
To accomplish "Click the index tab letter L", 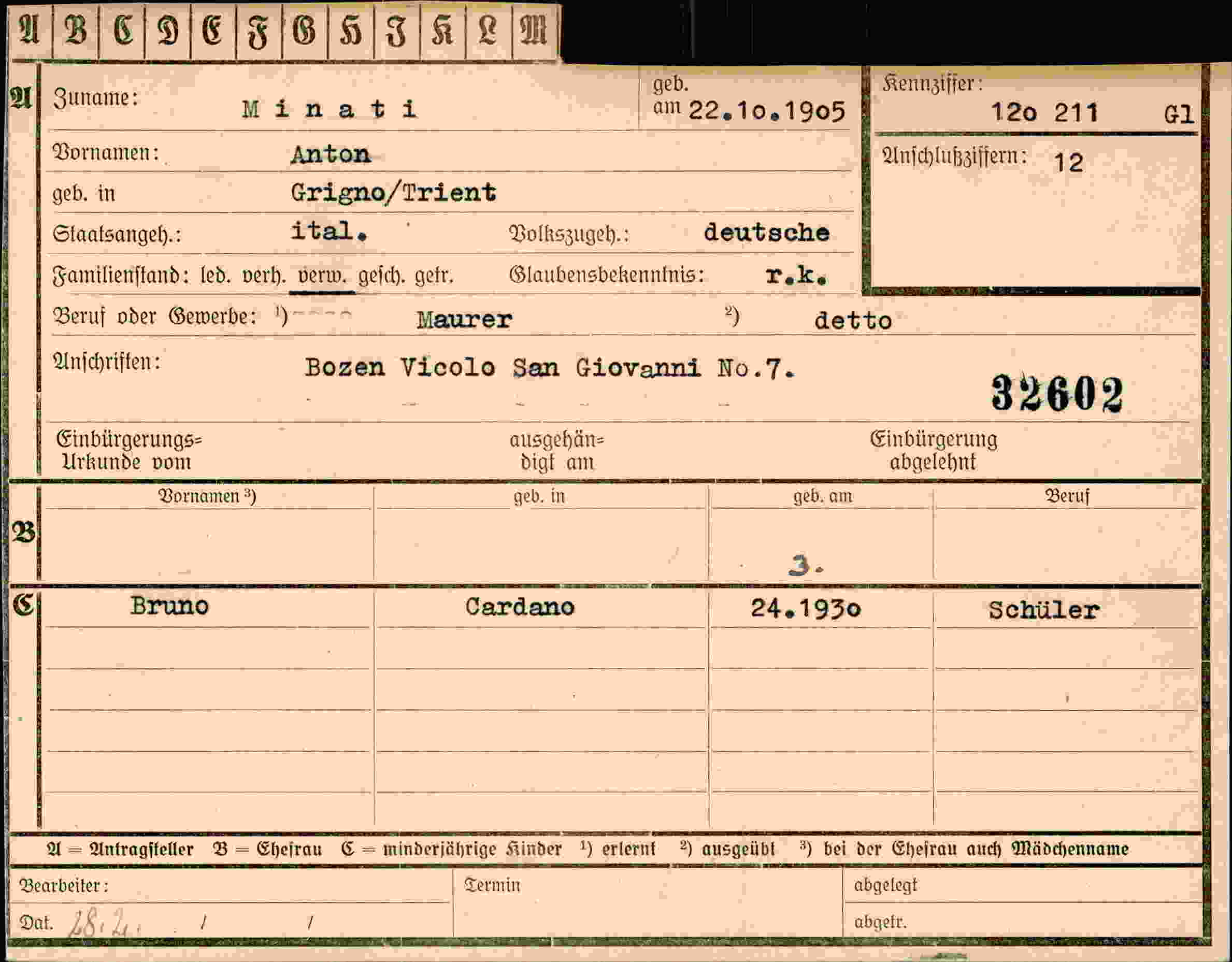I will pyautogui.click(x=489, y=31).
